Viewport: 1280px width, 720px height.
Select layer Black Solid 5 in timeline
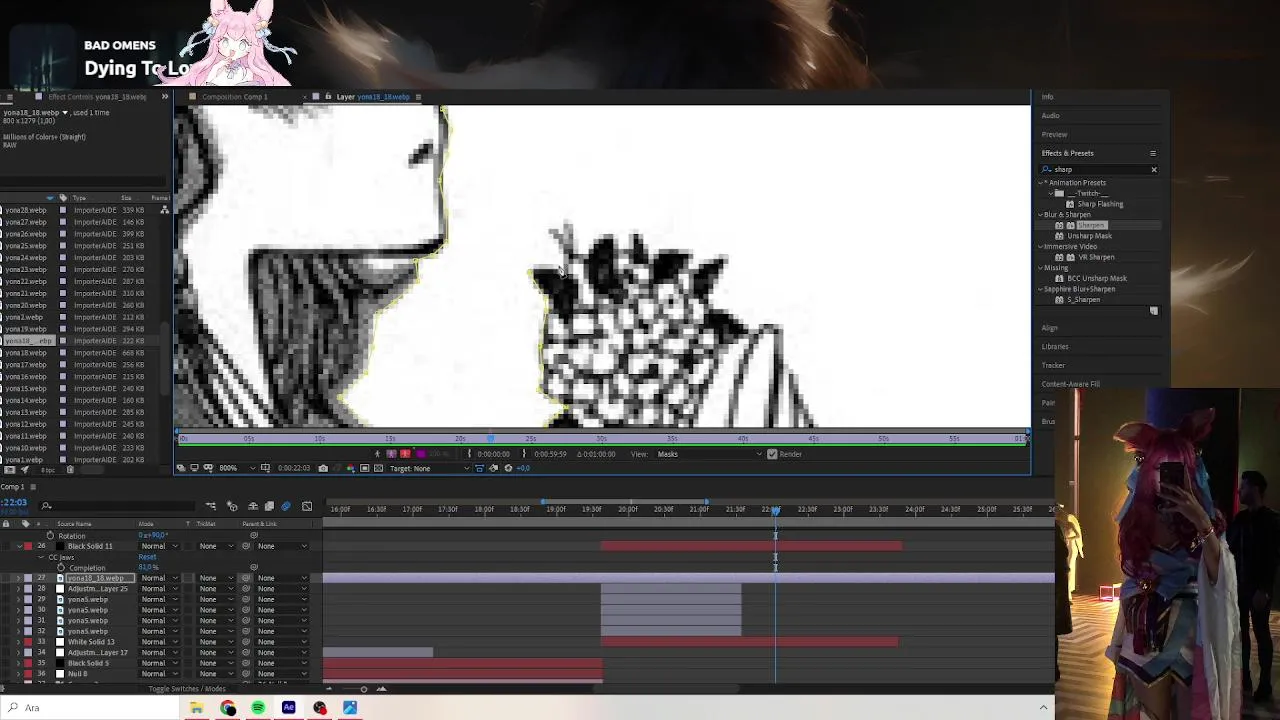coord(88,663)
